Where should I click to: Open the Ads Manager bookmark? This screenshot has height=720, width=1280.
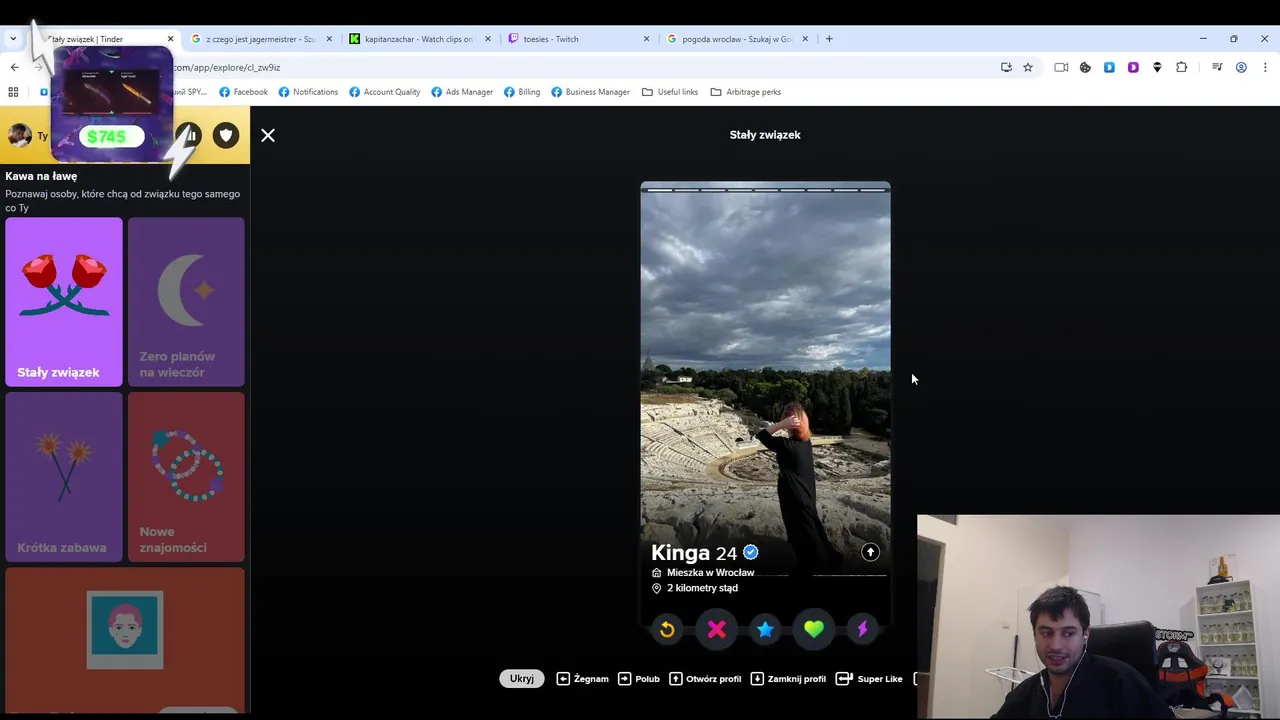point(462,92)
